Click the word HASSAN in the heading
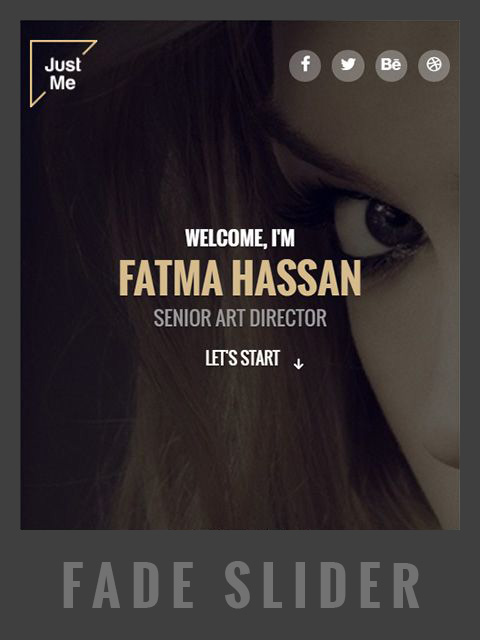The width and height of the screenshot is (480, 640). 299,278
